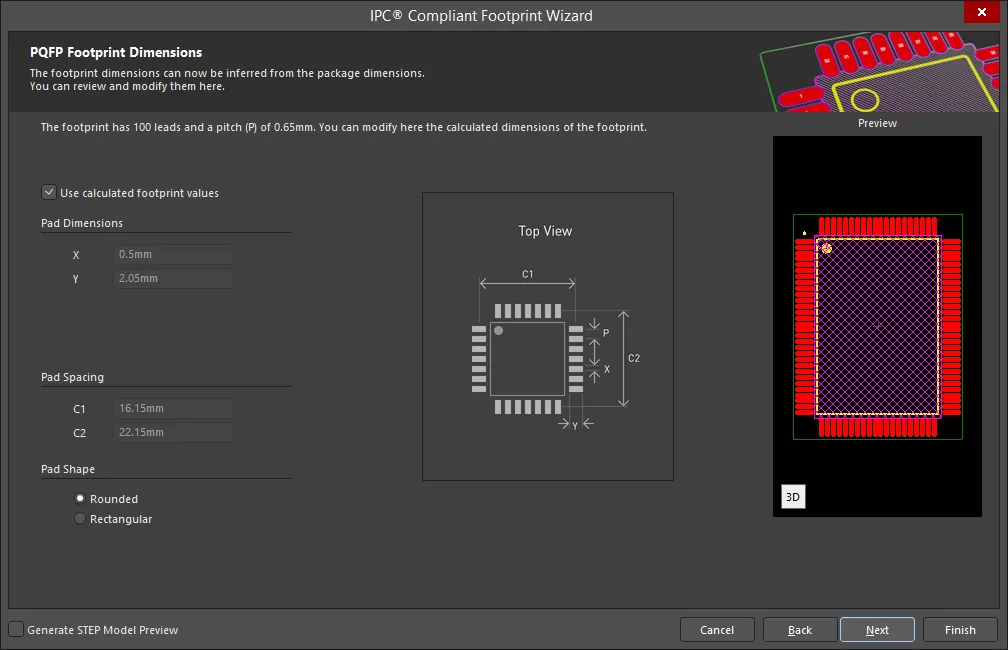Click Finish to complete the wizard
The width and height of the screenshot is (1008, 650).
pos(960,629)
